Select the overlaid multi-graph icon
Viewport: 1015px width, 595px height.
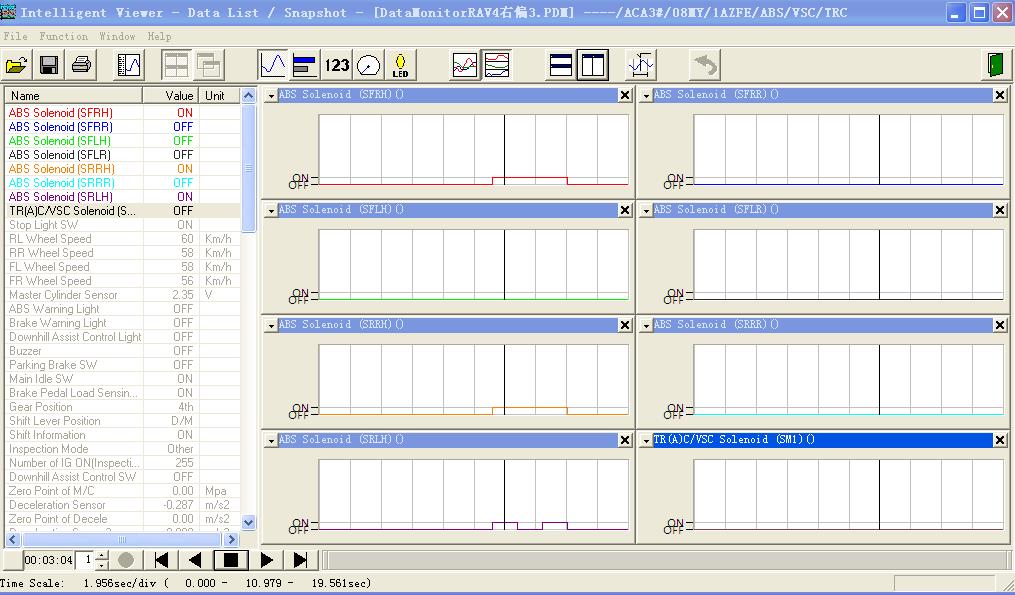(465, 65)
